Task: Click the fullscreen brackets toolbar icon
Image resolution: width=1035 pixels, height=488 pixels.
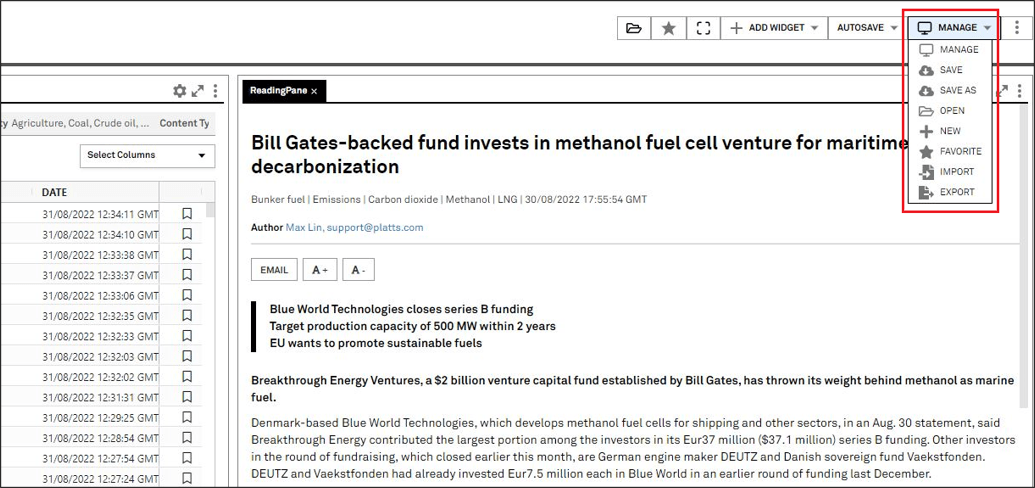Action: tap(704, 28)
